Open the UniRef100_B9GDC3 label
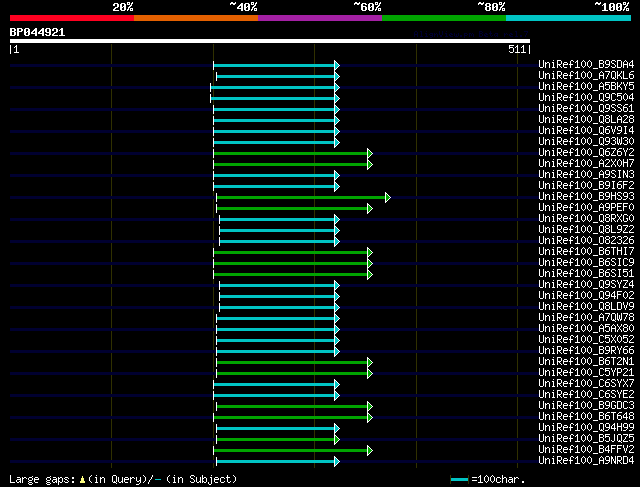Image resolution: width=640 pixels, height=487 pixels. [x=586, y=406]
